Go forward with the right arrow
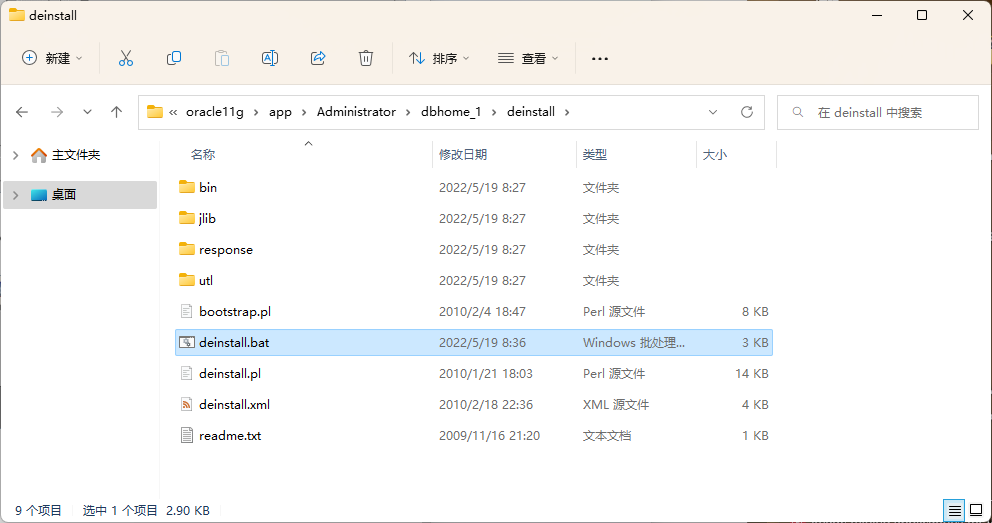The image size is (992, 523). point(57,112)
